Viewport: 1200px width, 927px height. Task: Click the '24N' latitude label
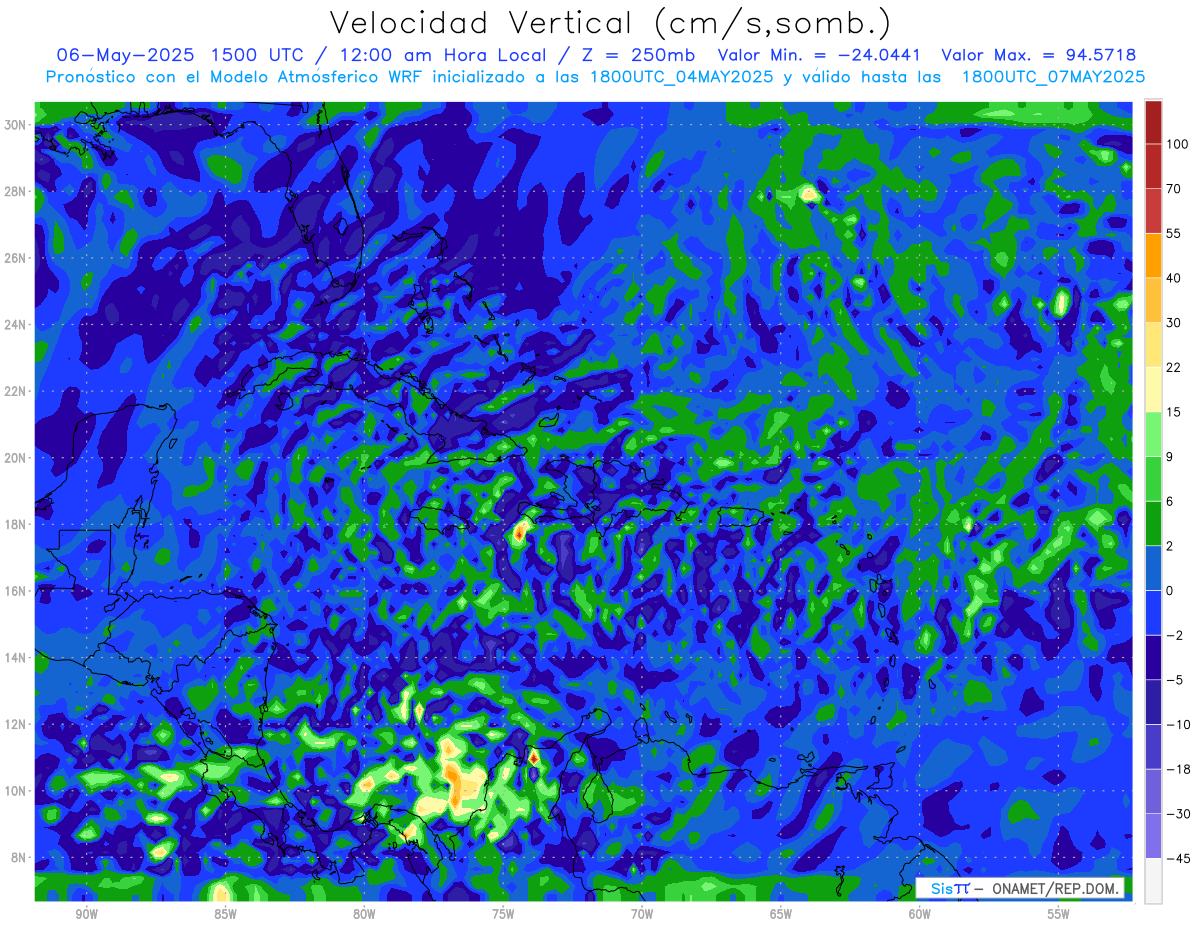17,325
